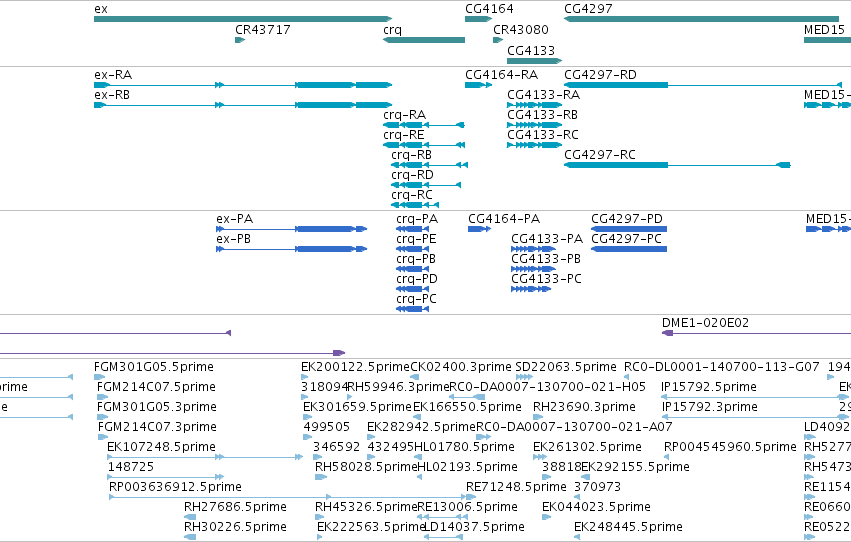Click the RP004545960.5prime EST label
Screen dimensions: 851x542
pyautogui.click(x=730, y=447)
